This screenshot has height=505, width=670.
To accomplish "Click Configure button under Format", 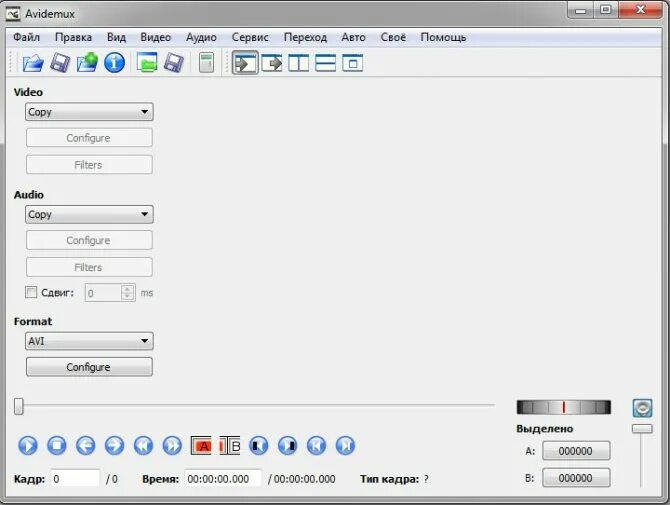I will 89,367.
